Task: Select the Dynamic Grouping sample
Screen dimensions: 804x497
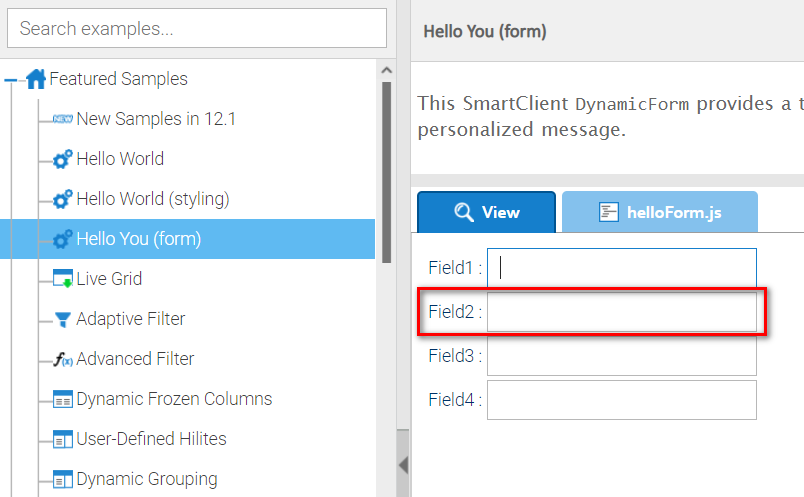Action: click(146, 479)
